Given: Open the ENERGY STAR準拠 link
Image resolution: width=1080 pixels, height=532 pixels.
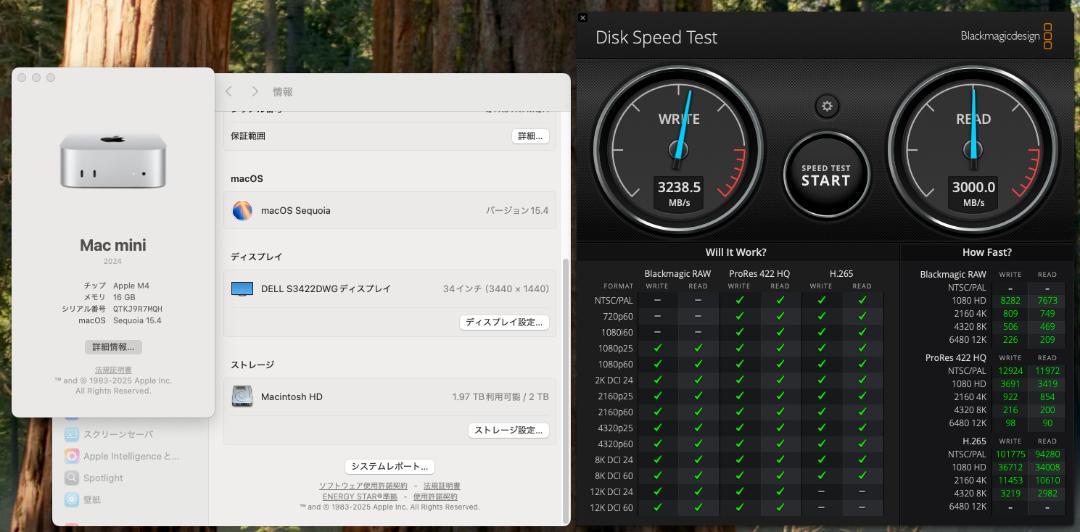Looking at the screenshot, I should pyautogui.click(x=360, y=496).
